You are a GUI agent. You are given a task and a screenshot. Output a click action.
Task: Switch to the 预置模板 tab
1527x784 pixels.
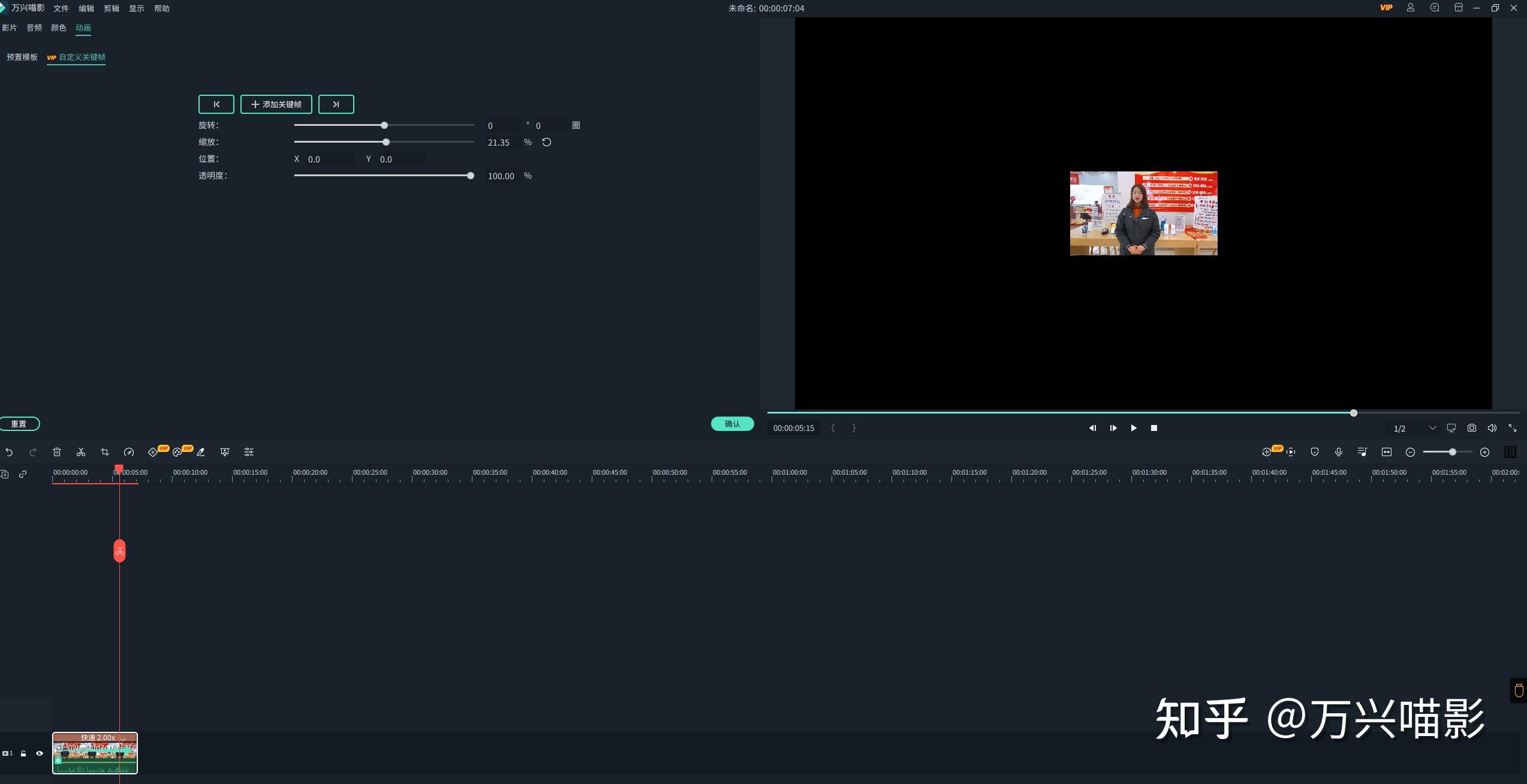pos(22,57)
